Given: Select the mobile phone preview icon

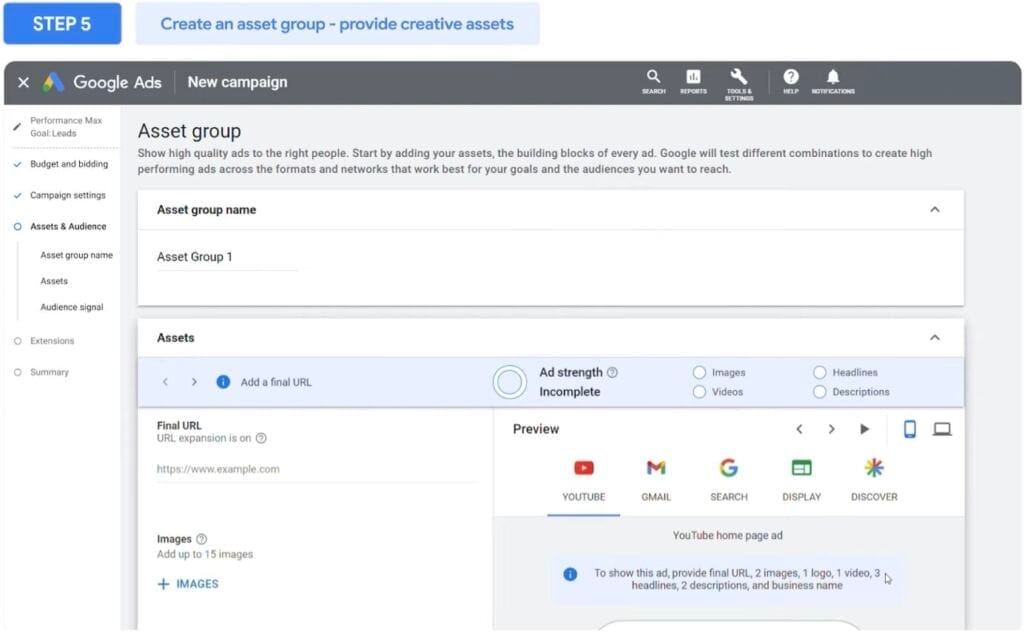Looking at the screenshot, I should tap(908, 428).
